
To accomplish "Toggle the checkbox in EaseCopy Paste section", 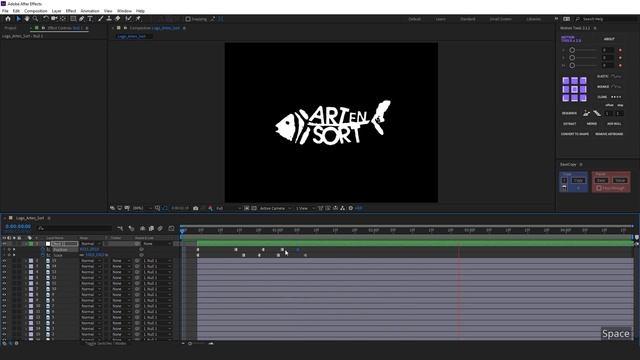I will (x=599, y=188).
